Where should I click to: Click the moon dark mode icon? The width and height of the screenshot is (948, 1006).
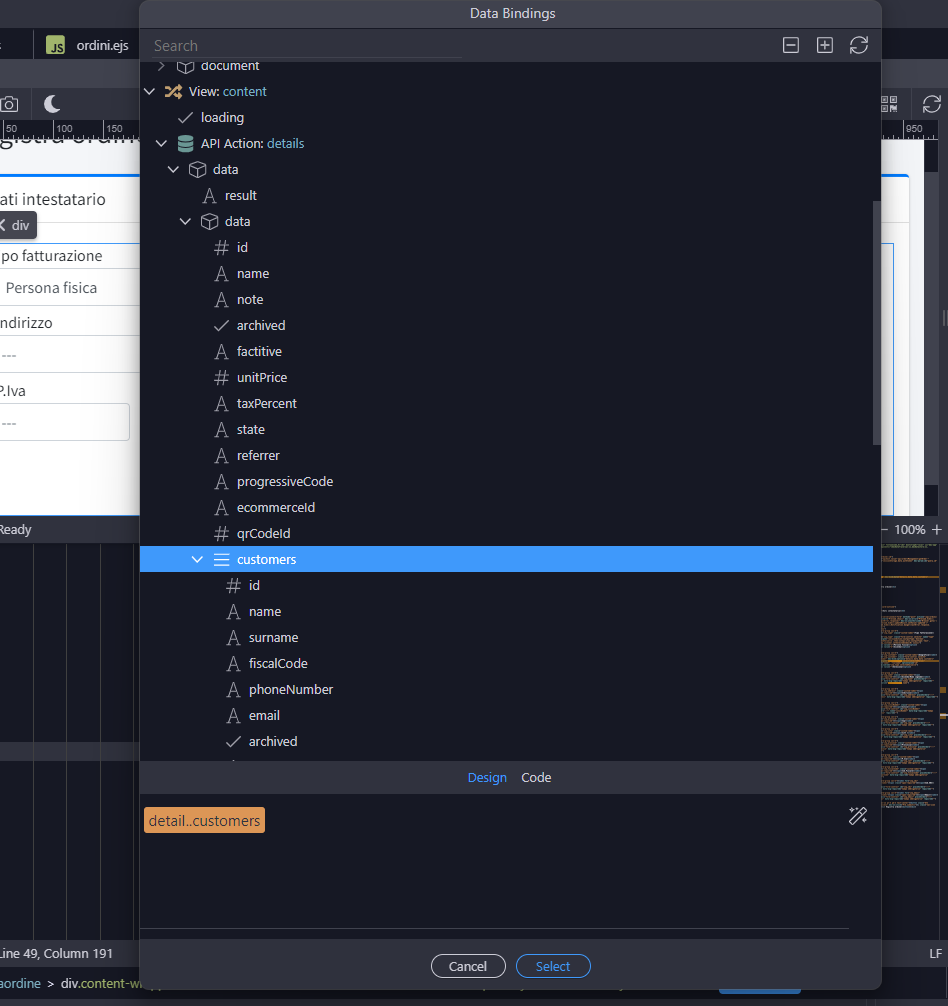point(51,104)
